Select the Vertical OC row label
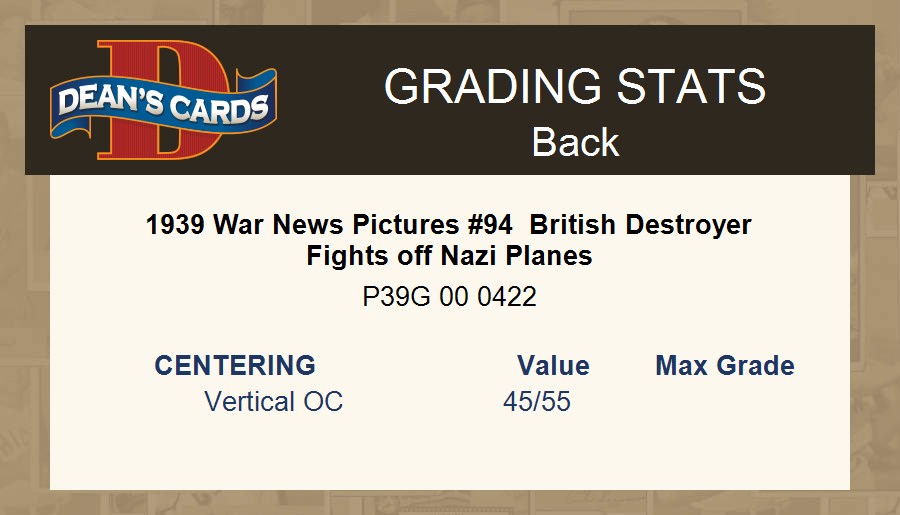 pos(273,401)
